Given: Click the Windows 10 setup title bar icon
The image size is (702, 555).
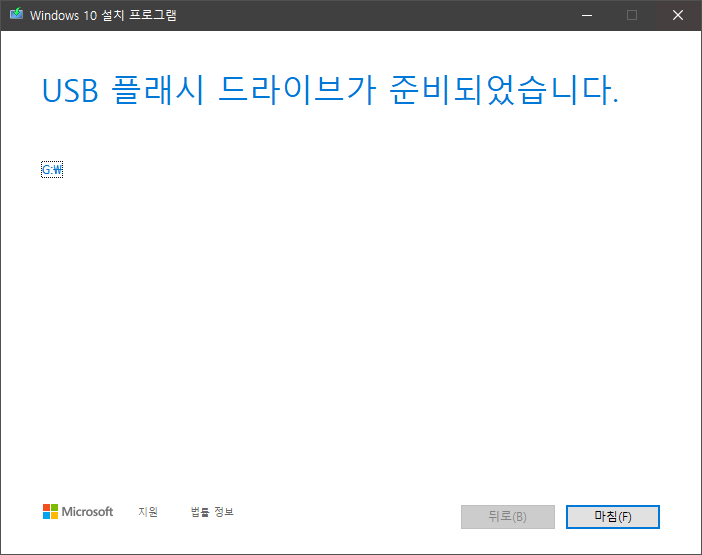Looking at the screenshot, I should point(17,14).
